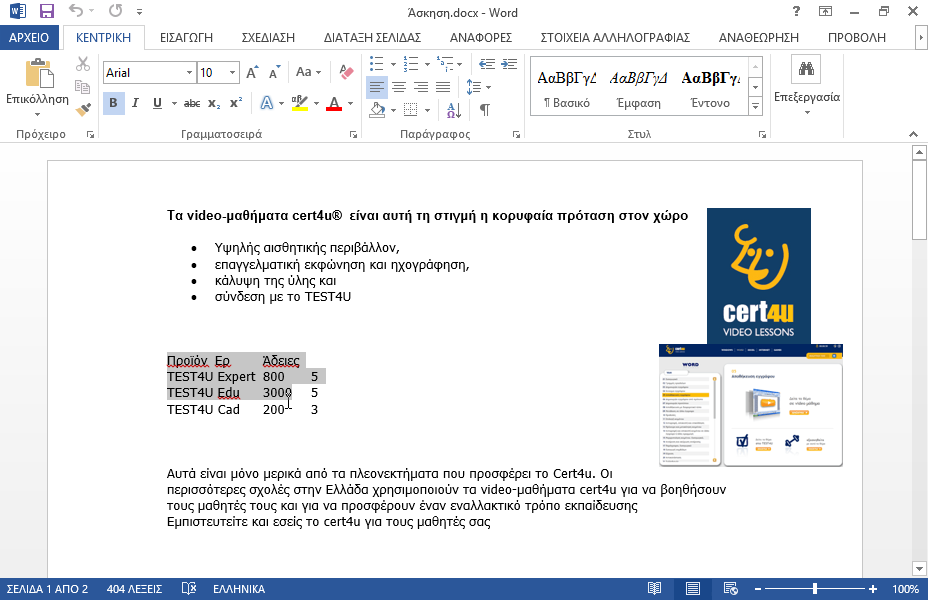The width and height of the screenshot is (928, 600).
Task: Undo the last action
Action: pos(75,11)
